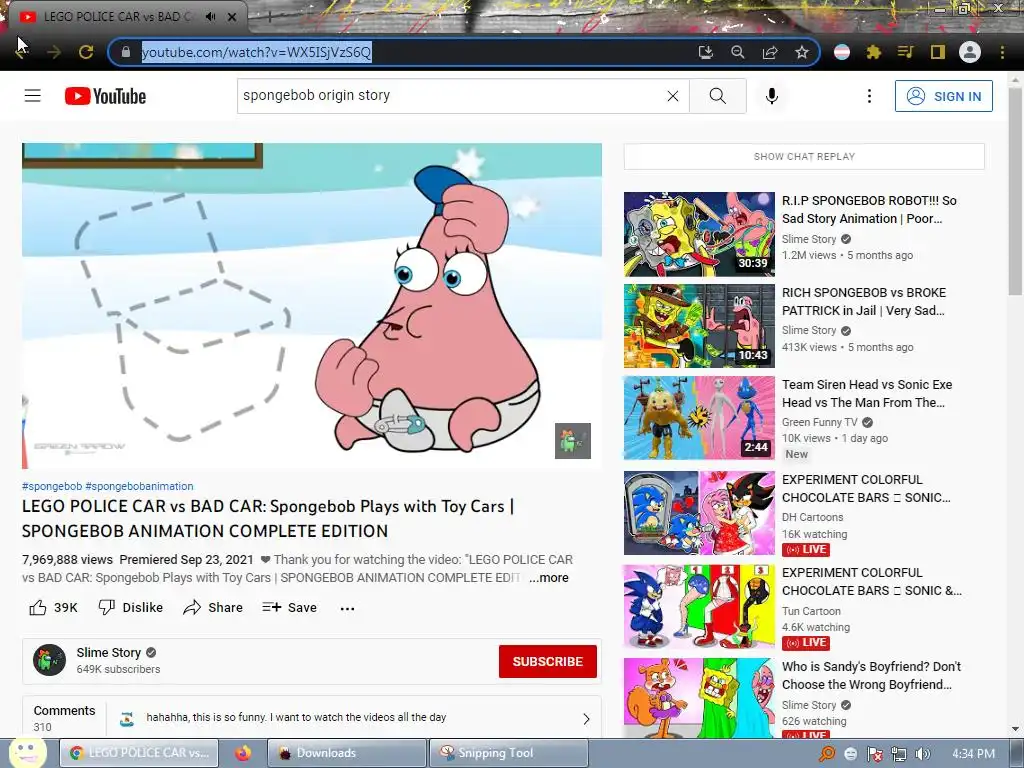Go back to the previous page
Screen dimensions: 1024x768
(x=21, y=52)
